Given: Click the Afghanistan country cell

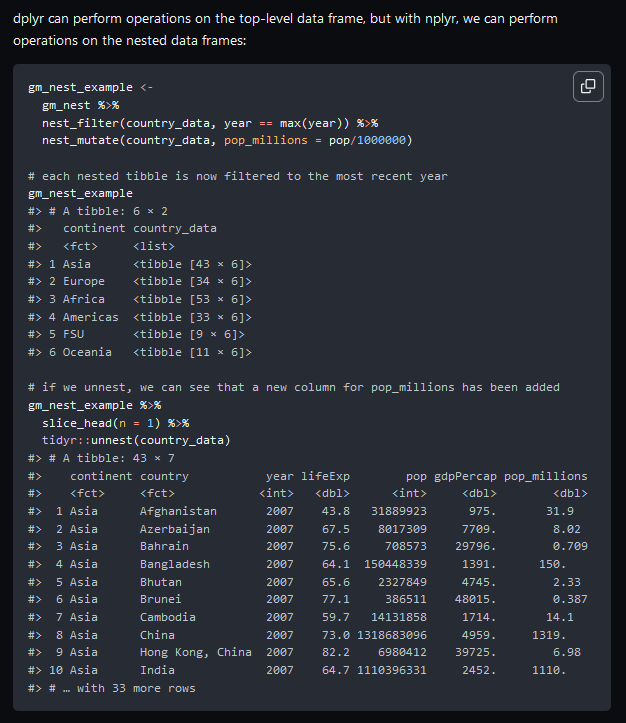Looking at the screenshot, I should tap(178, 511).
